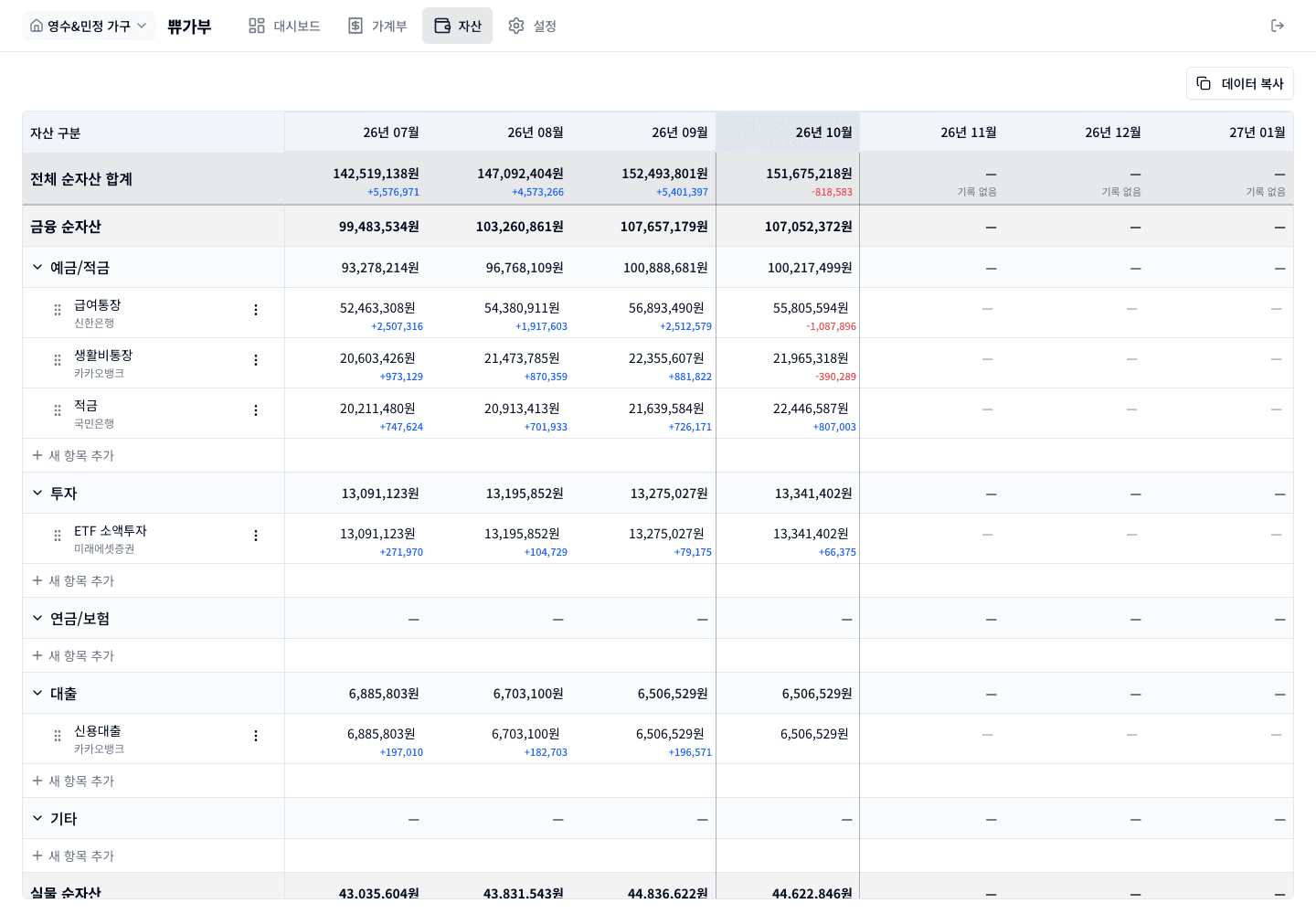Viewport: 1316px width, 914px height.
Task: Open the 설정 tab
Action: [x=533, y=26]
